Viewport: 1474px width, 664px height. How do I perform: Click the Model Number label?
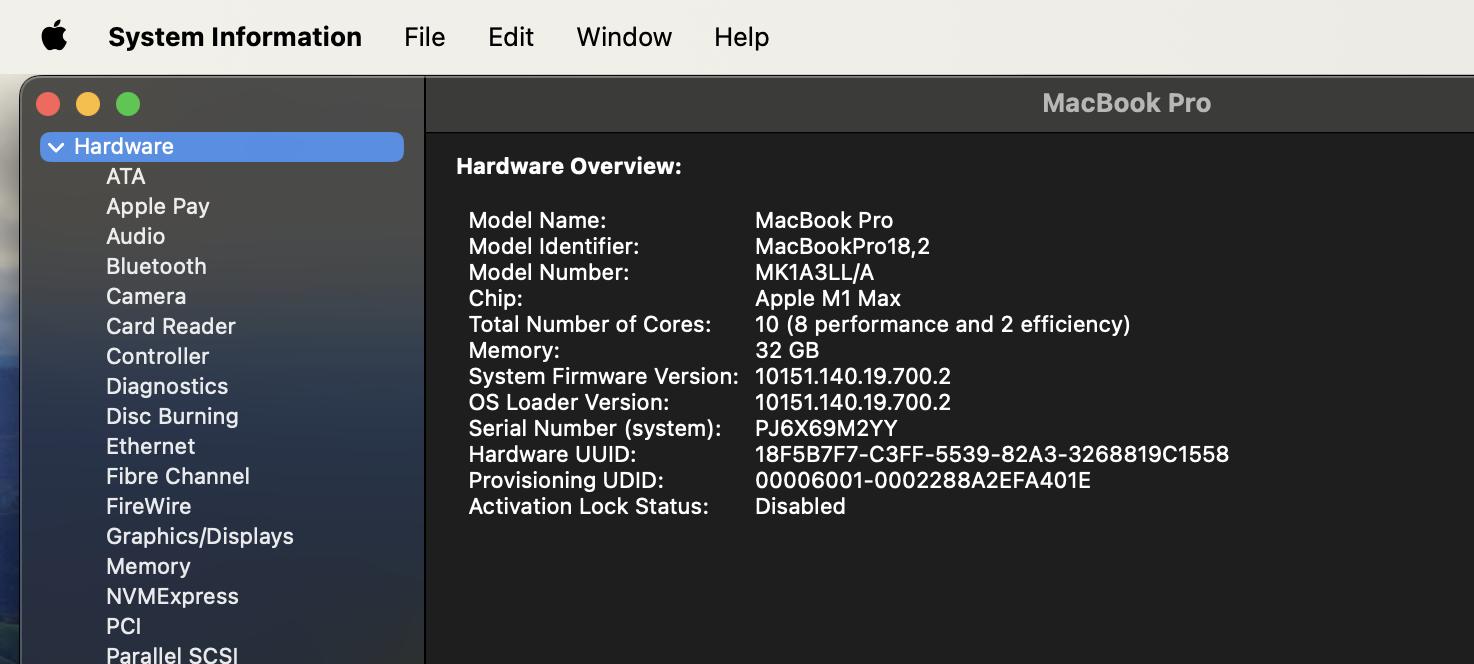pyautogui.click(x=549, y=272)
